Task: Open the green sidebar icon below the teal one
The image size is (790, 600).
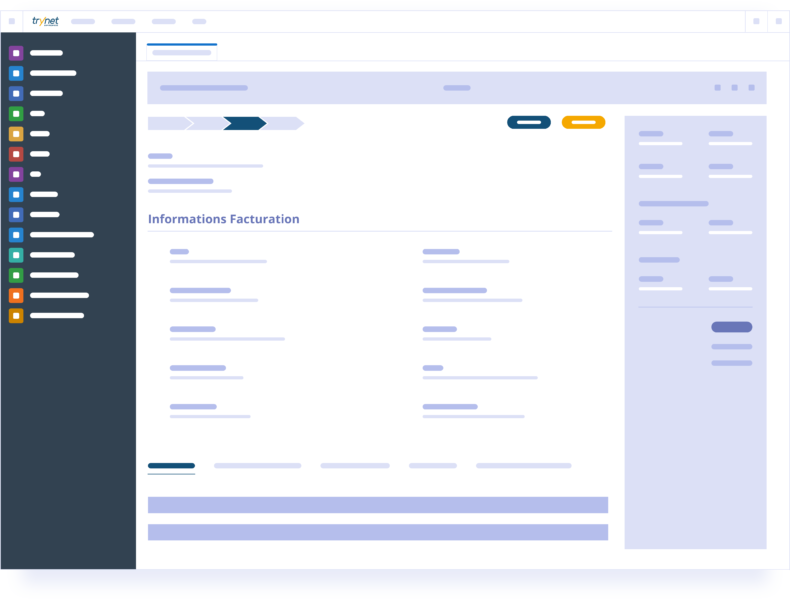Action: pyautogui.click(x=16, y=275)
